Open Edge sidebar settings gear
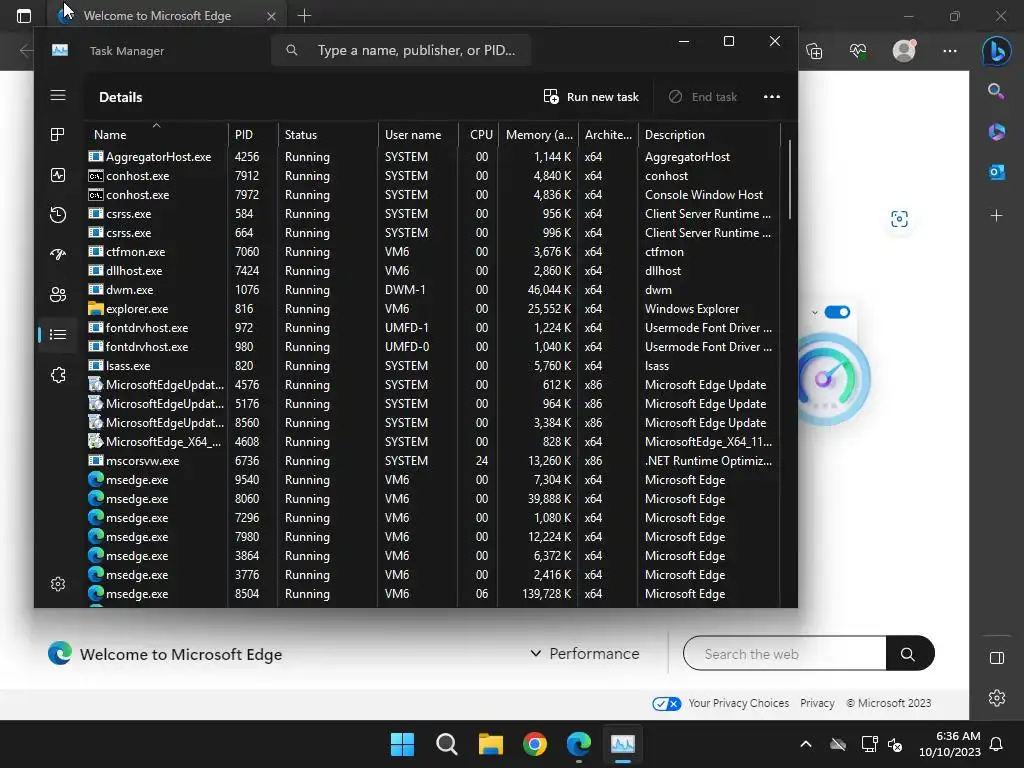This screenshot has width=1024, height=768. click(997, 698)
